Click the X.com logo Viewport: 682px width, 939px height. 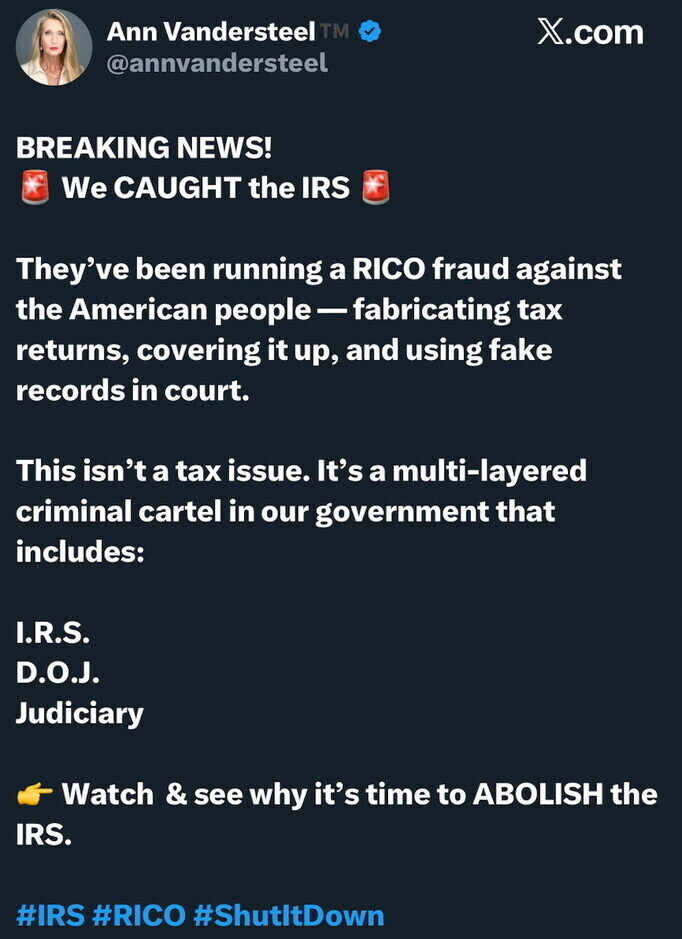tap(590, 32)
